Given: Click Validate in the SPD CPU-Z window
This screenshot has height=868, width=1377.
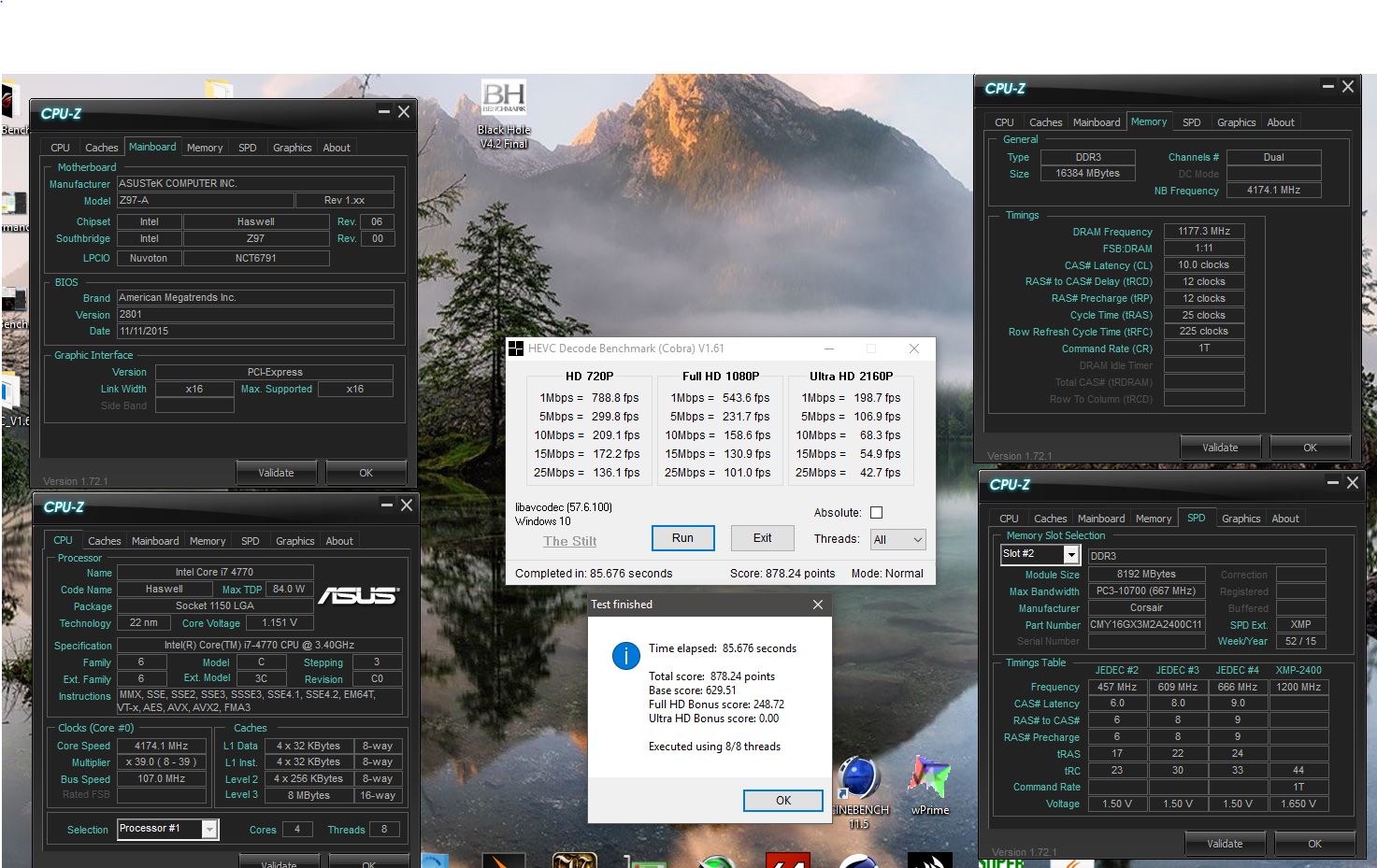Looking at the screenshot, I should click(1225, 844).
